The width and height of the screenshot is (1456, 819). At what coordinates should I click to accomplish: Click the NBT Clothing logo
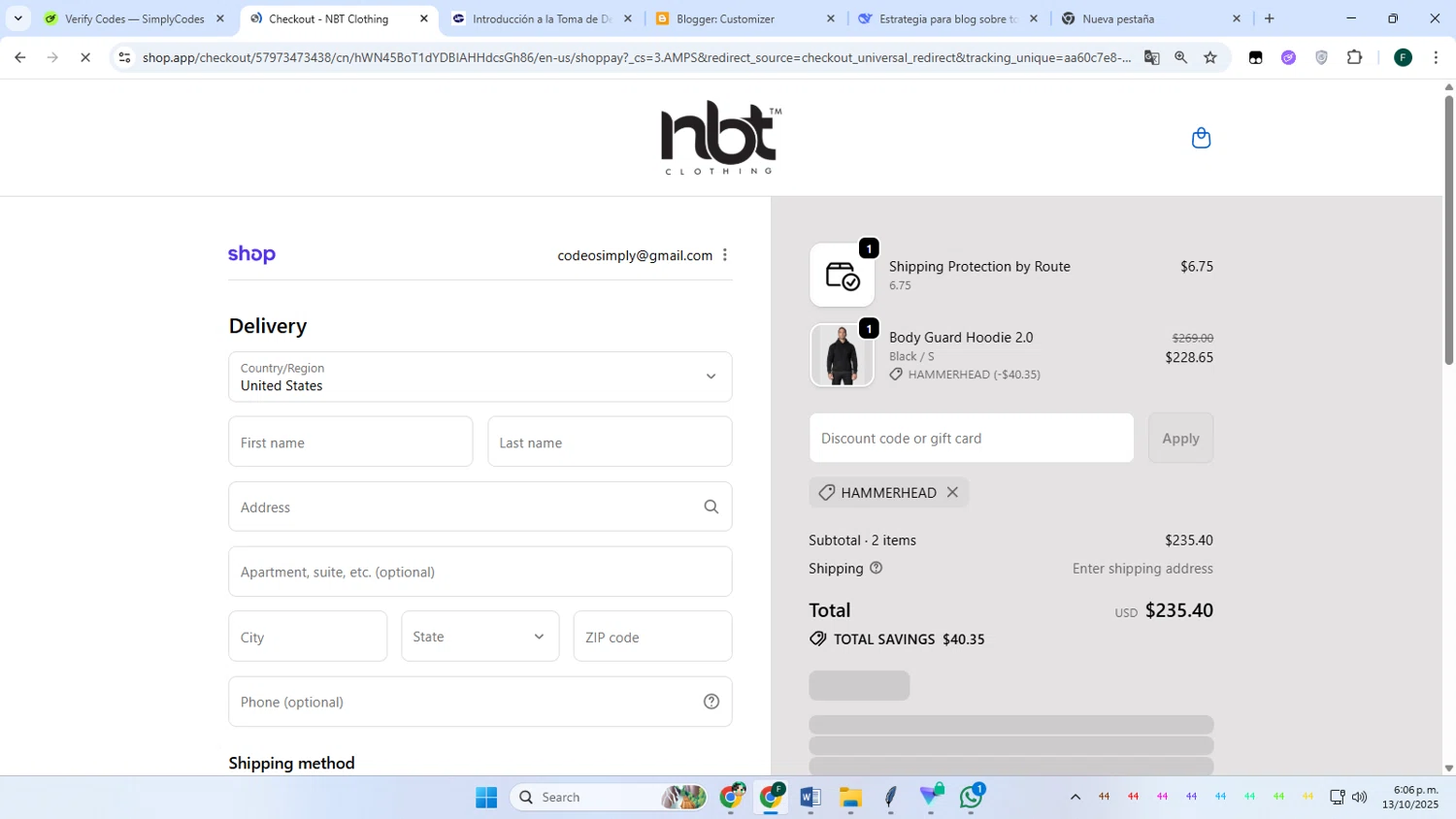point(720,138)
